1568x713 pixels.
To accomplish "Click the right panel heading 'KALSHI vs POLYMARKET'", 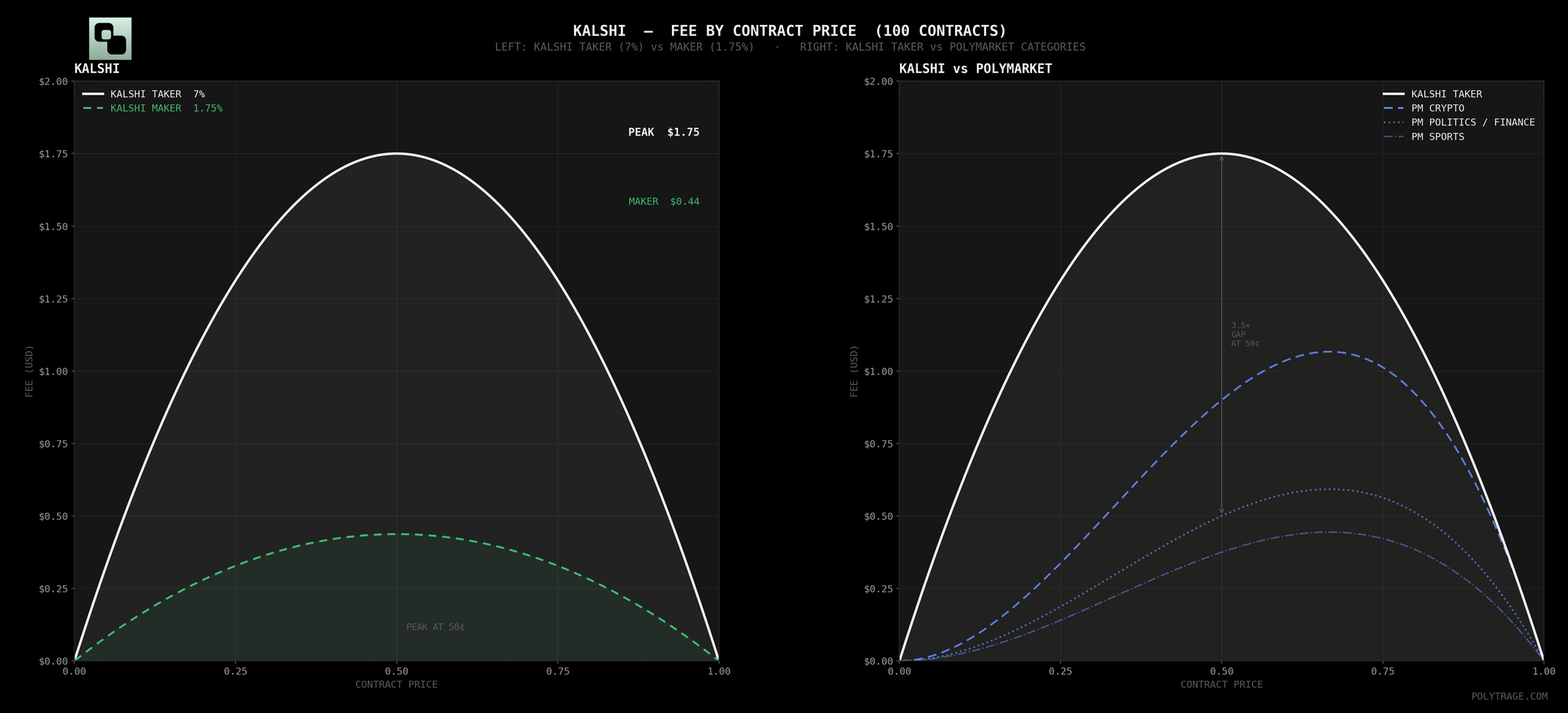I will [x=975, y=69].
